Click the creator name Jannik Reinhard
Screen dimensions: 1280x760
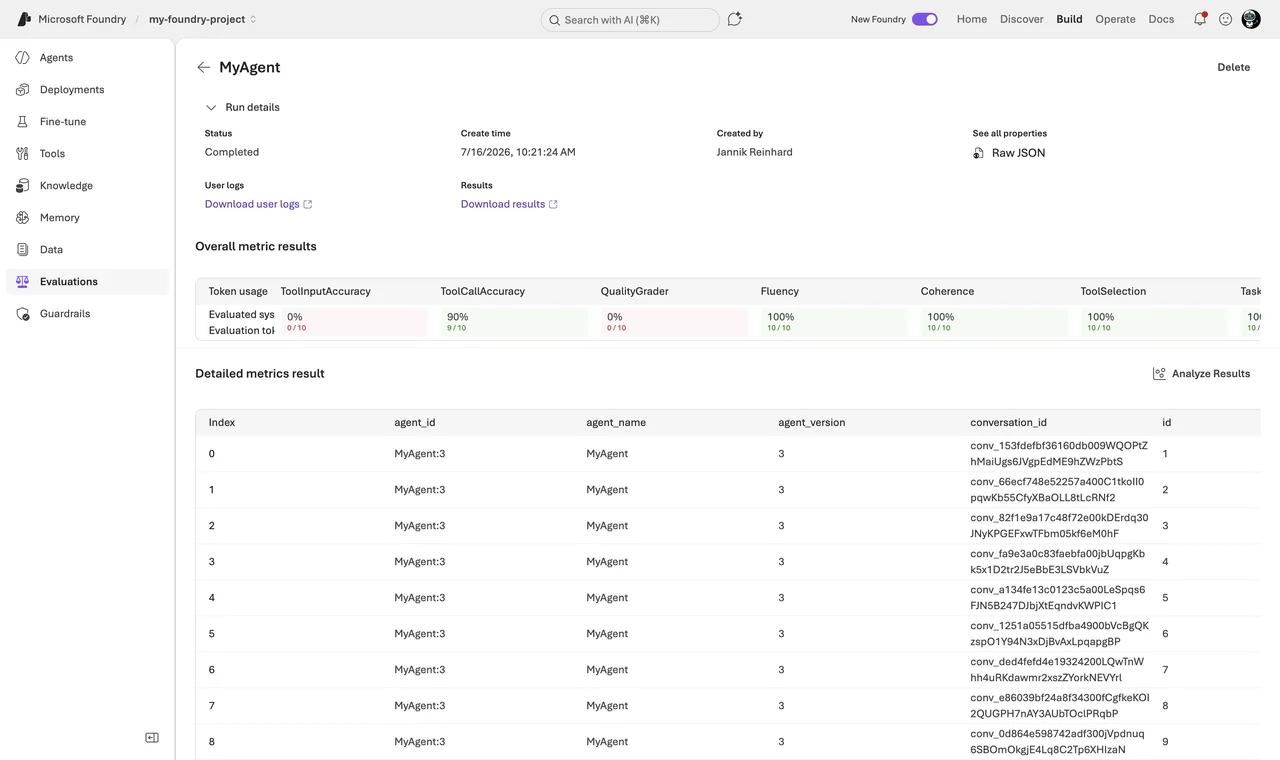[x=755, y=152]
